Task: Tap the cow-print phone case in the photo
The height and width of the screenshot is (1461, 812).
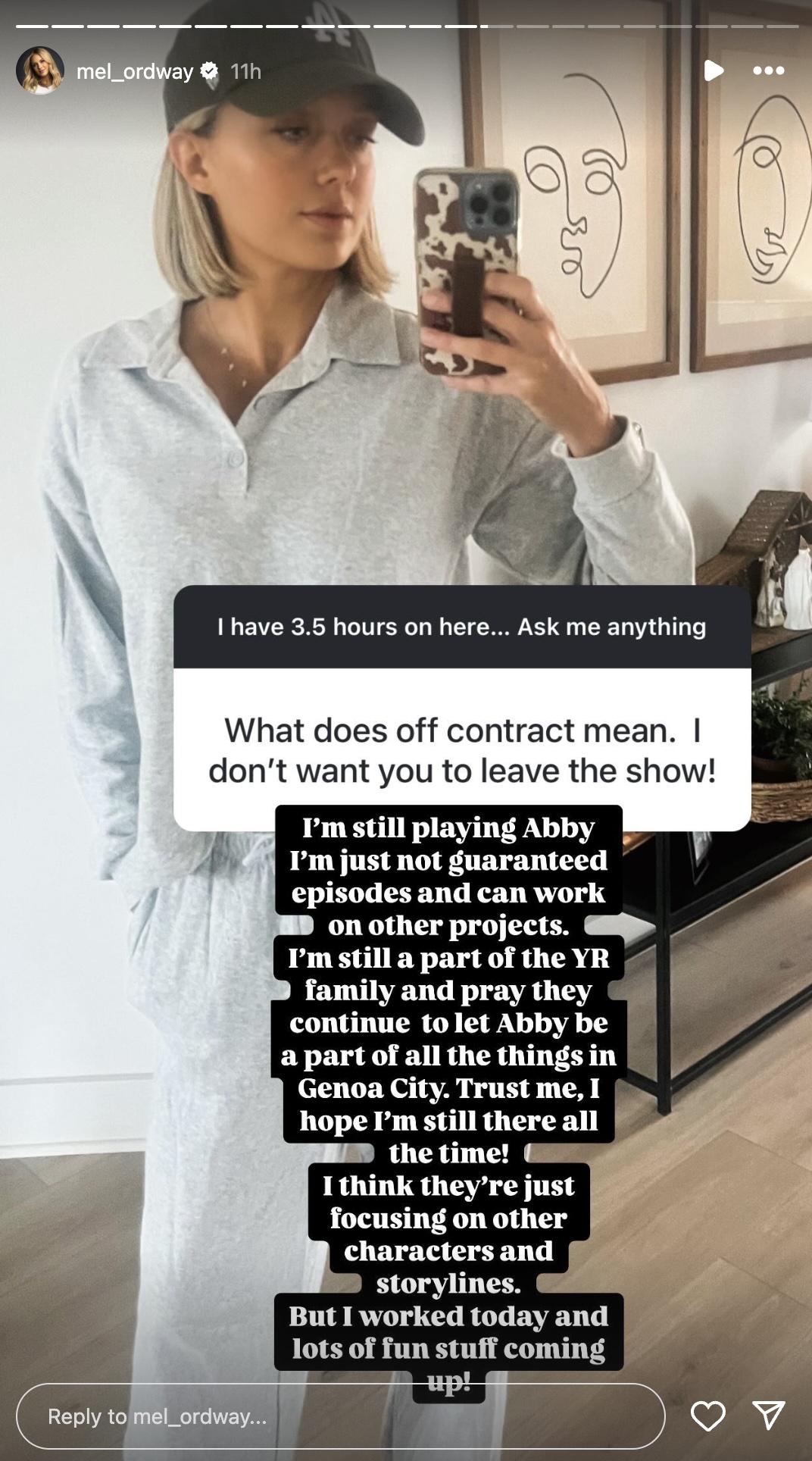Action: 466,273
